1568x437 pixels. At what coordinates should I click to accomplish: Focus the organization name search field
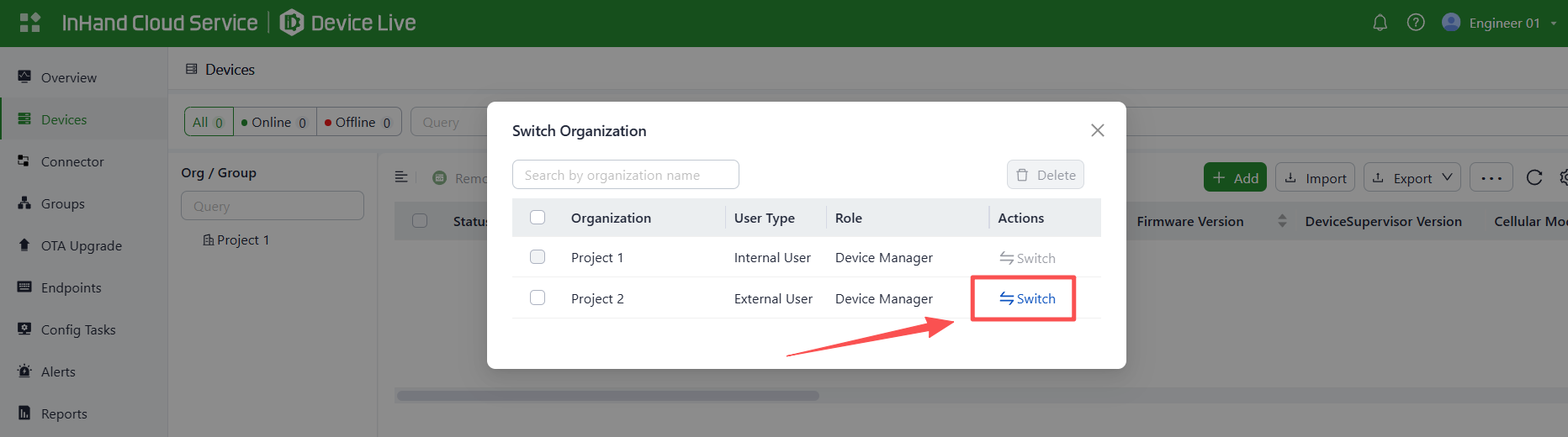[625, 175]
